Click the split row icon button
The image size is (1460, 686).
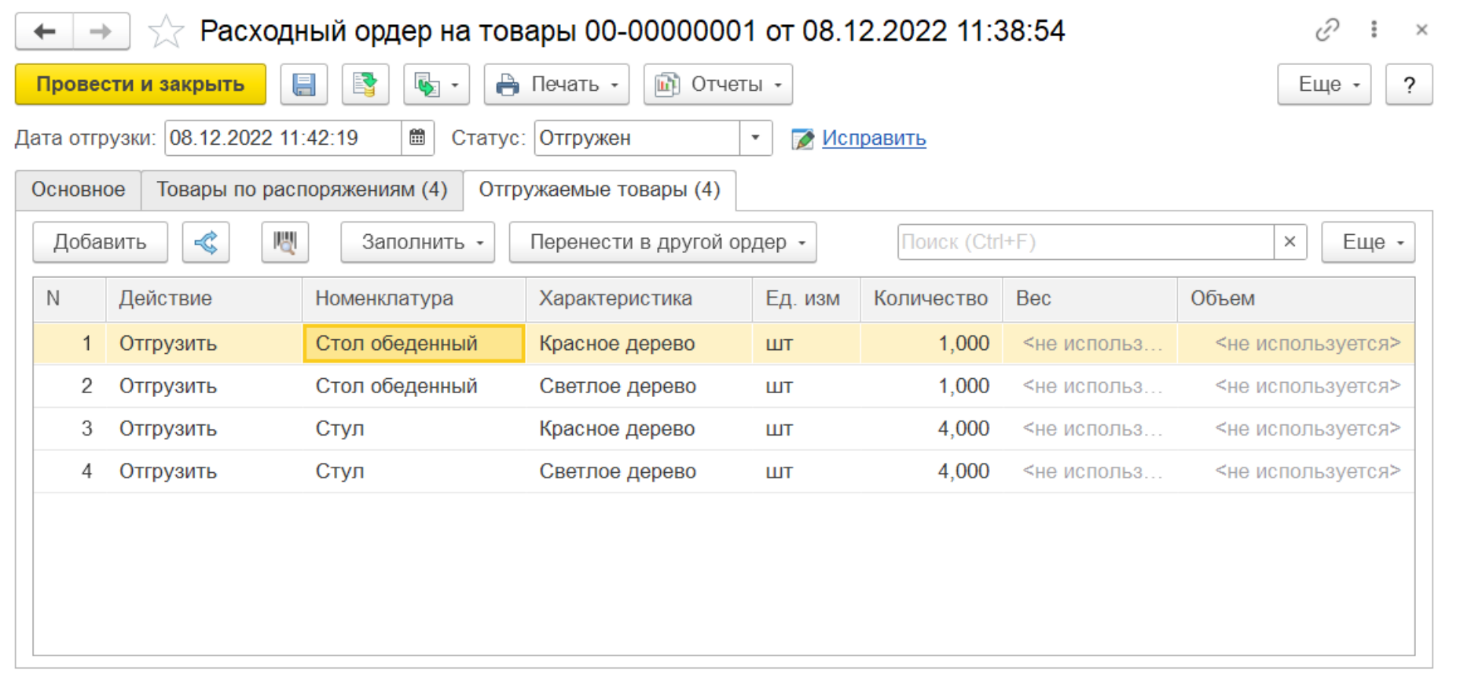click(206, 242)
